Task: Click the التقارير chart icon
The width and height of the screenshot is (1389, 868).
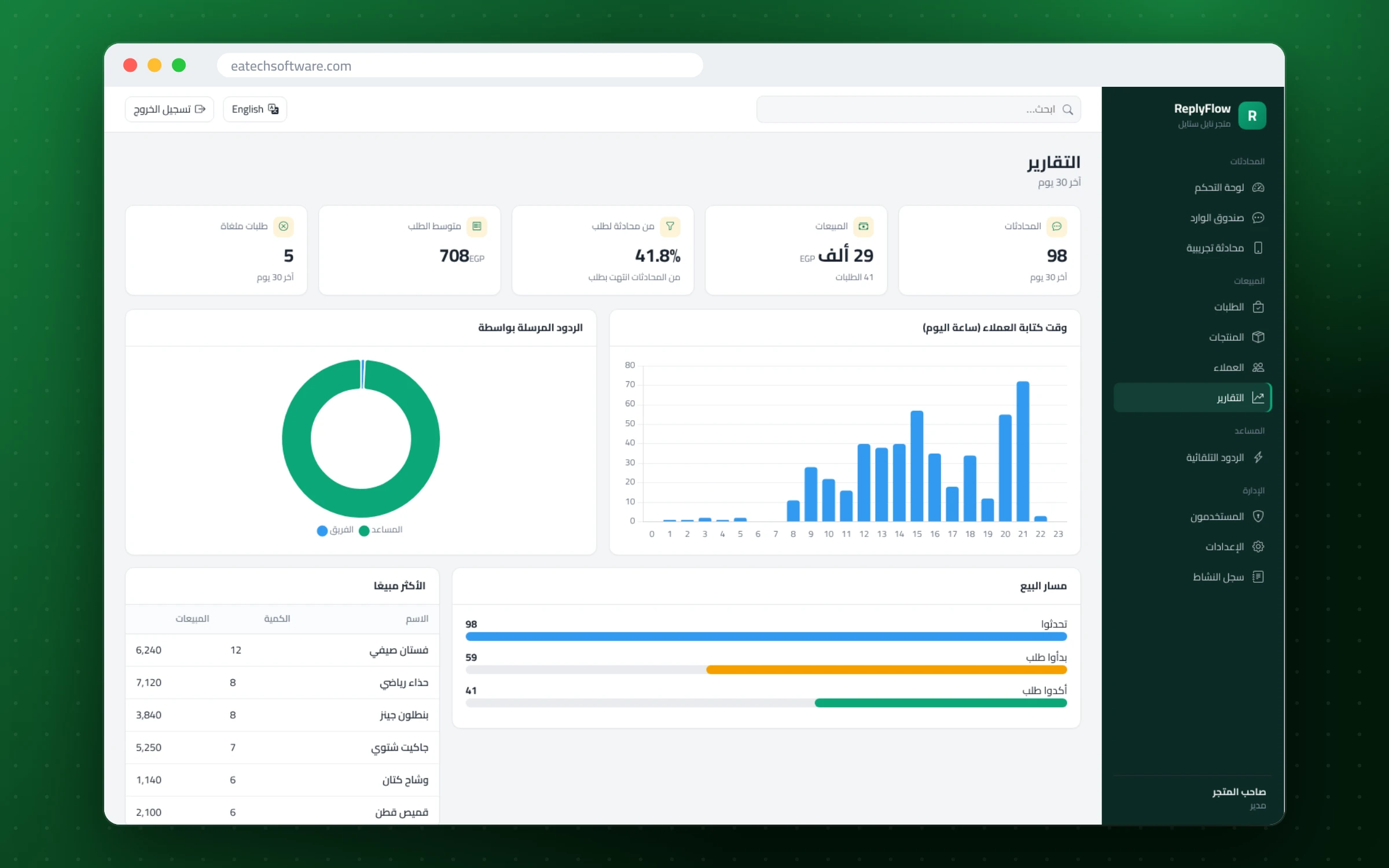Action: click(1258, 398)
